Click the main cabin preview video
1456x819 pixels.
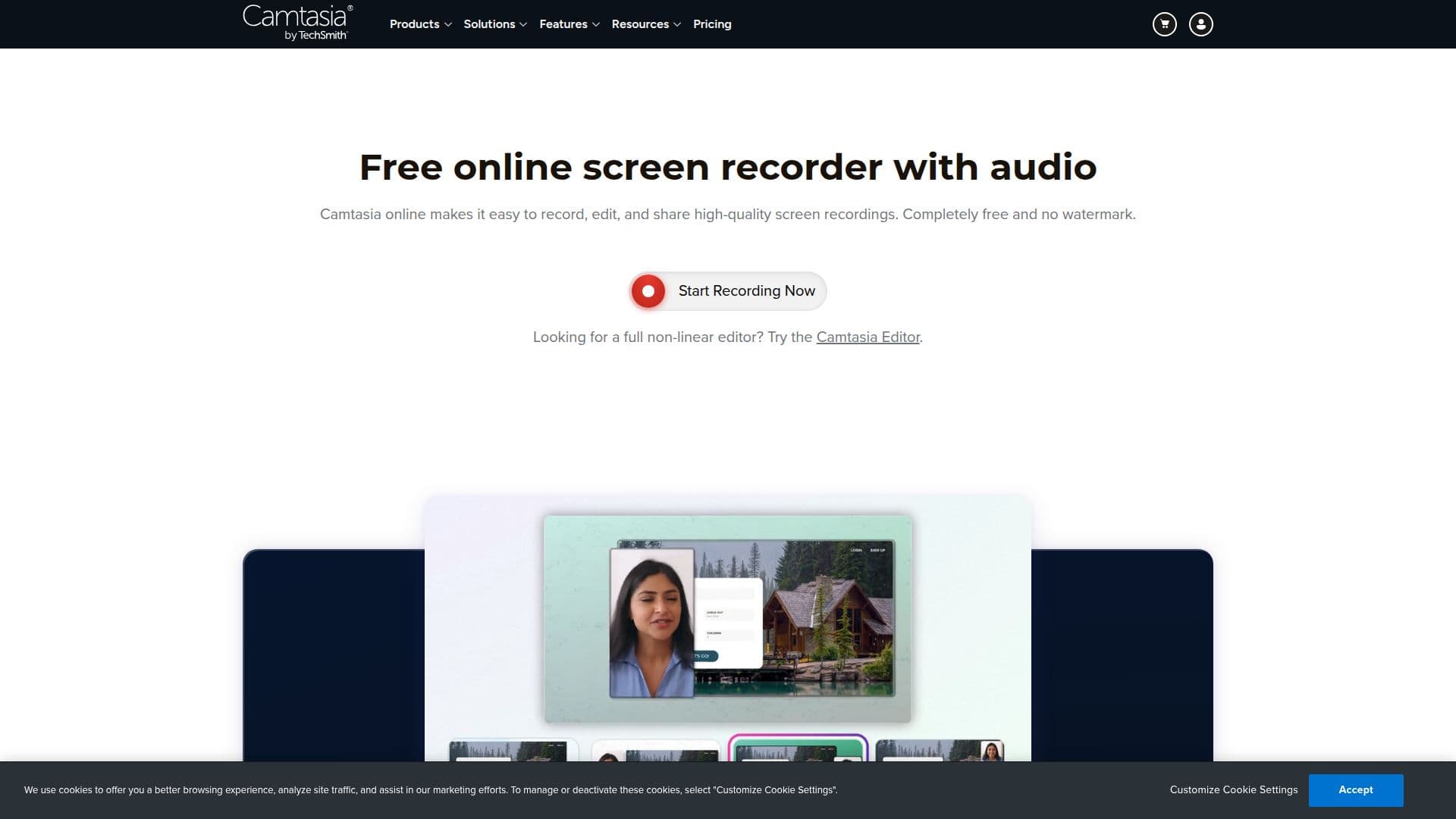(x=727, y=619)
